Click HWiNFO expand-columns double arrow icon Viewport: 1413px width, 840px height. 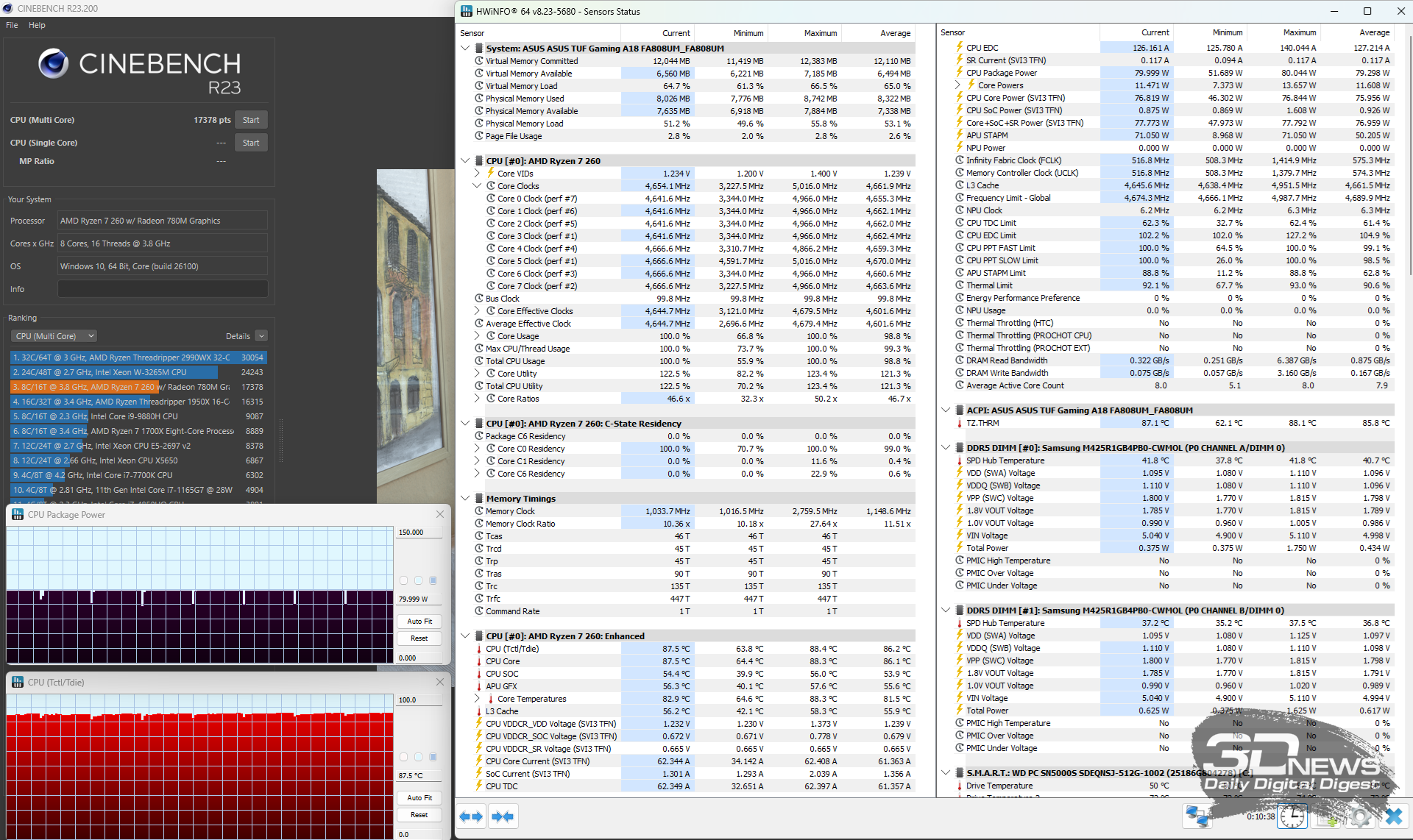click(x=471, y=816)
